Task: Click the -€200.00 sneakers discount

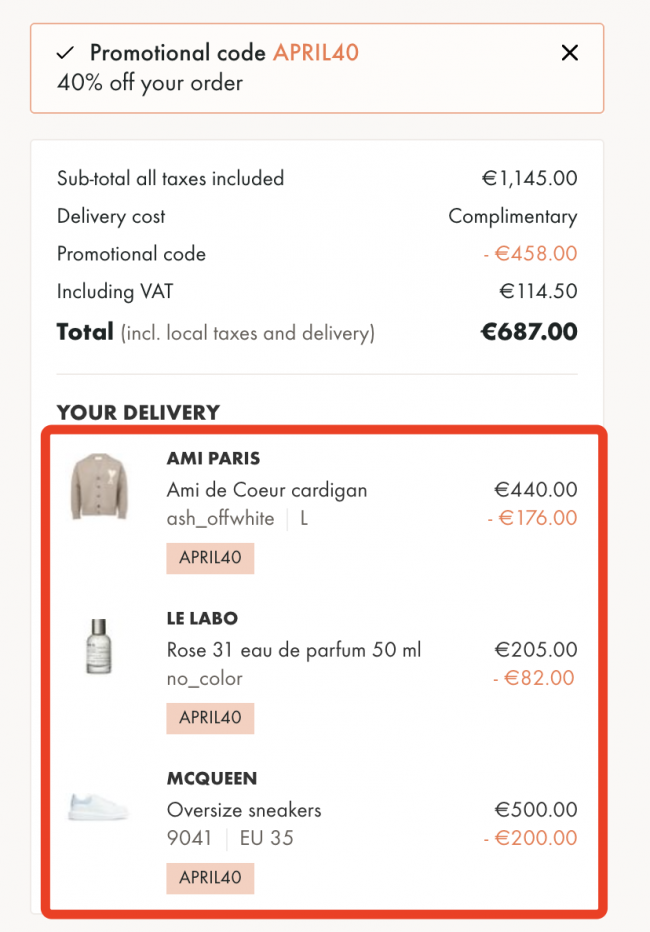Action: pyautogui.click(x=530, y=838)
